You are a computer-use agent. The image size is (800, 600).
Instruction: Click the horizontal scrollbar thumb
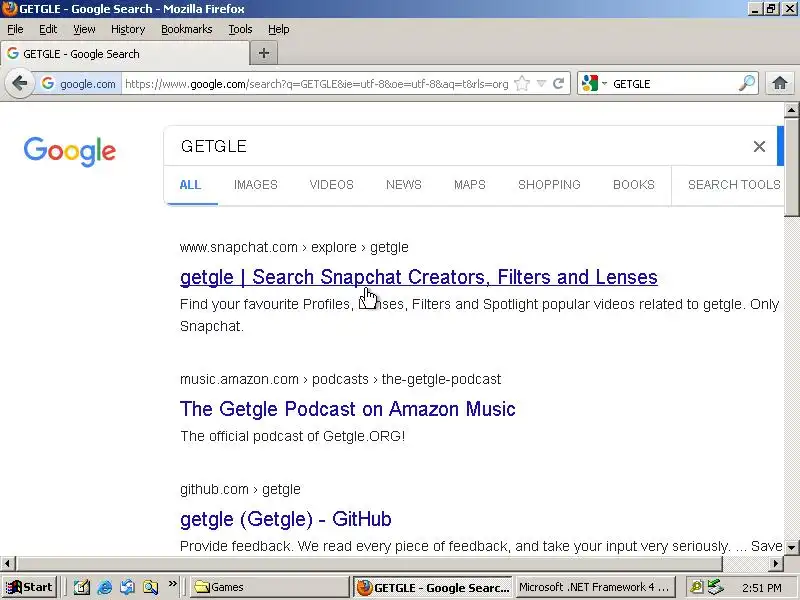[368, 563]
